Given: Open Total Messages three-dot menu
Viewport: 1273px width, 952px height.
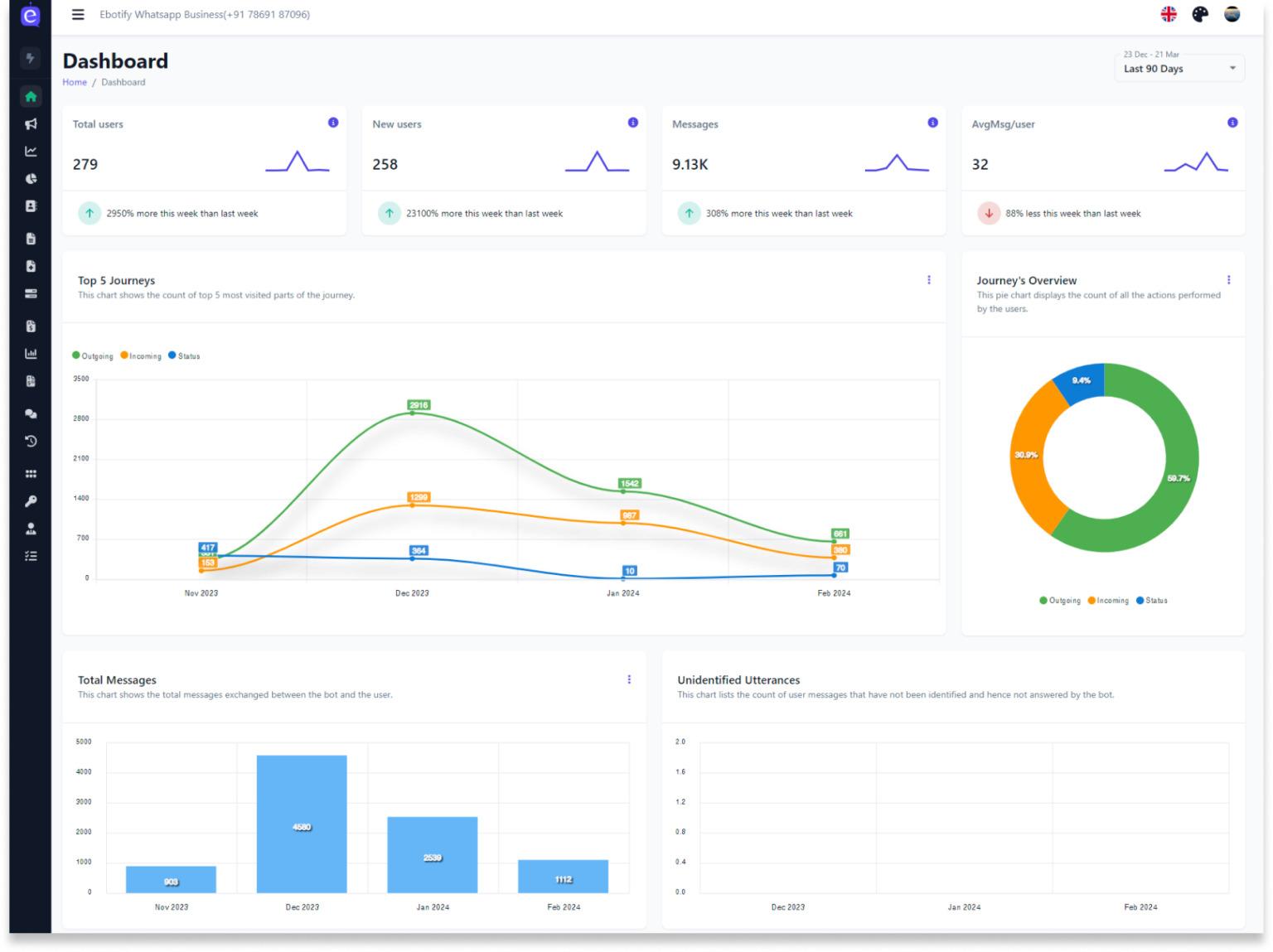Looking at the screenshot, I should pos(629,679).
